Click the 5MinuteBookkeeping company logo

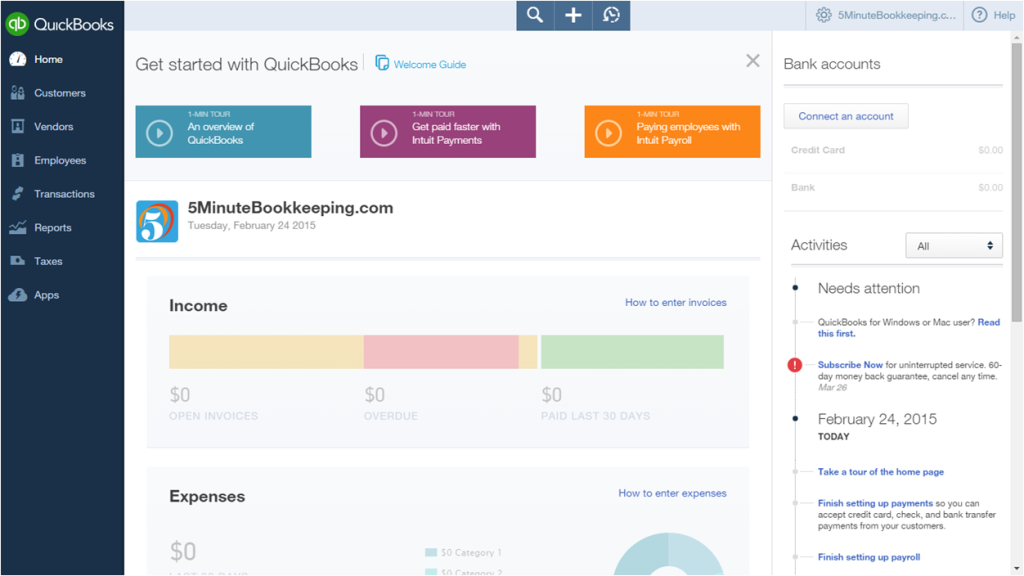coord(157,221)
